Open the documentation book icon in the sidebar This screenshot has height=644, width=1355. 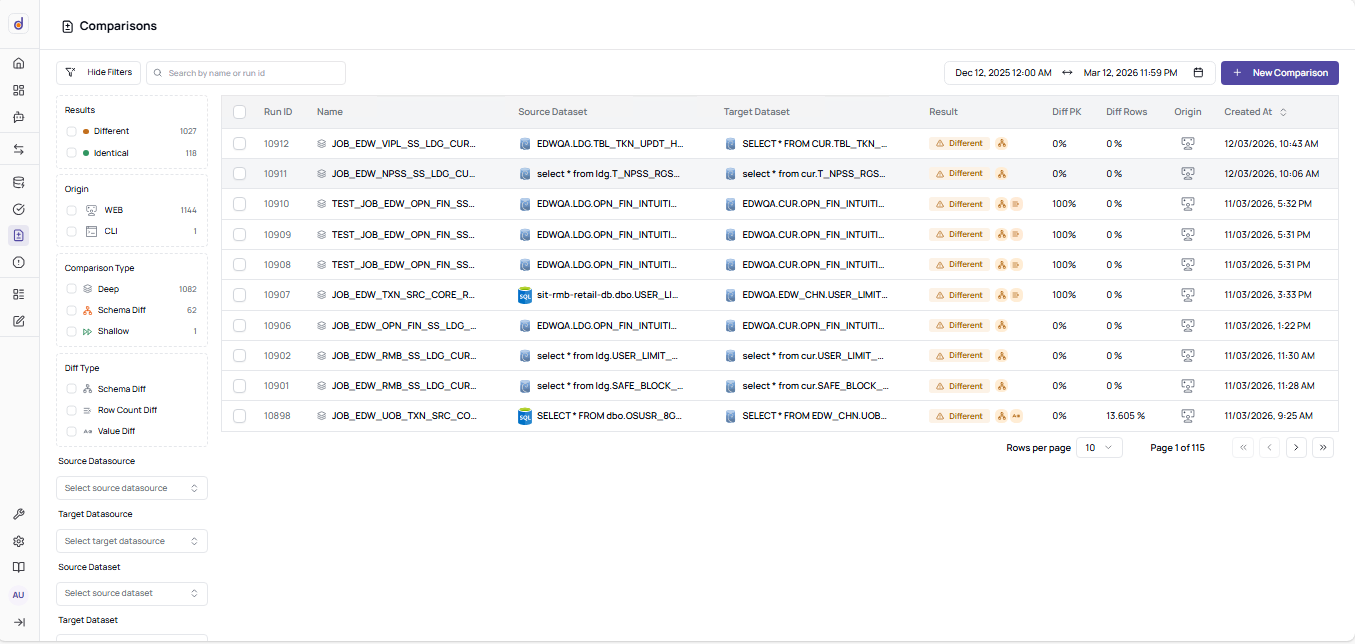[18, 567]
